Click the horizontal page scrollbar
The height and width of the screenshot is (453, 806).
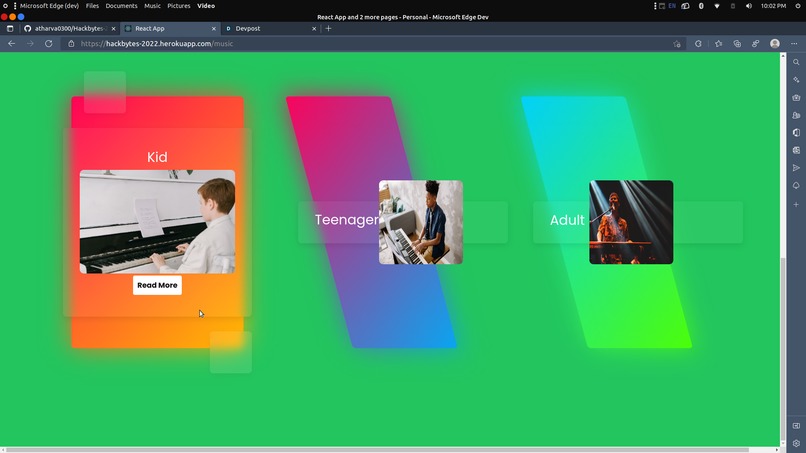tap(376, 450)
